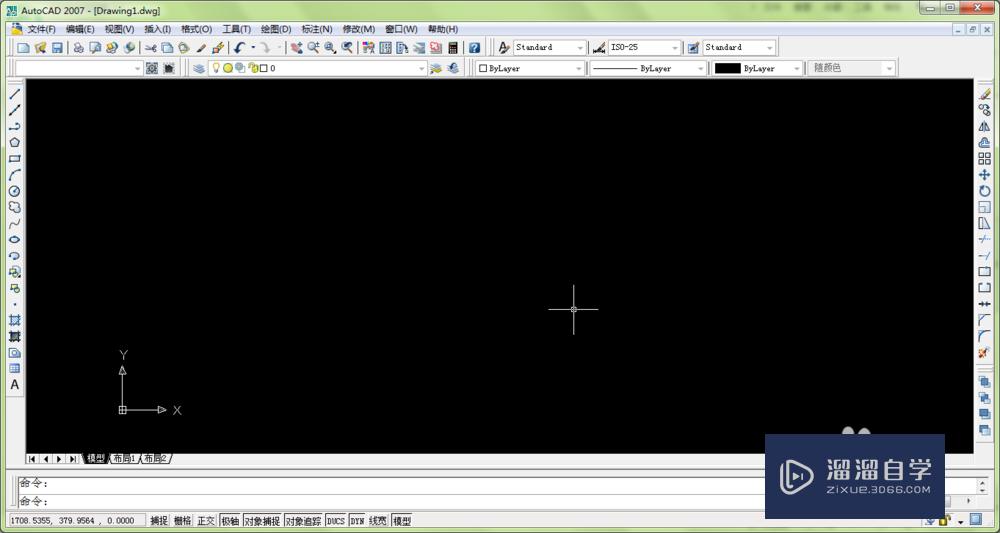Toggle DUCS in status bar
The image size is (1000, 533).
click(x=335, y=521)
